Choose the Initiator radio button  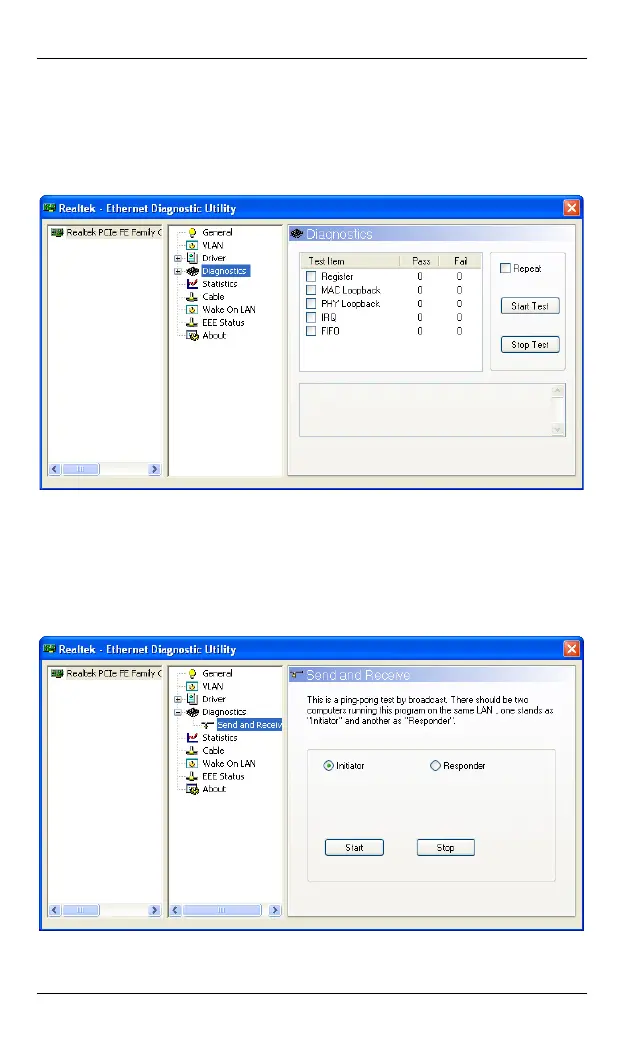coord(329,766)
